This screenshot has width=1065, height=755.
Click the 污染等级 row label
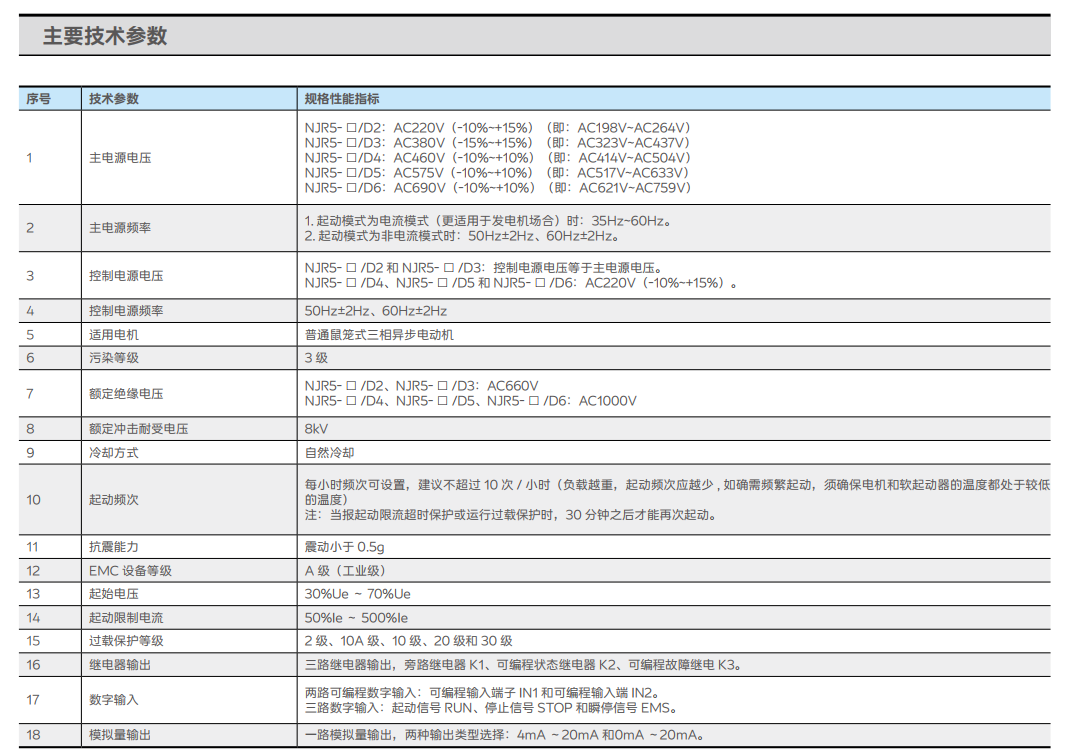click(113, 358)
